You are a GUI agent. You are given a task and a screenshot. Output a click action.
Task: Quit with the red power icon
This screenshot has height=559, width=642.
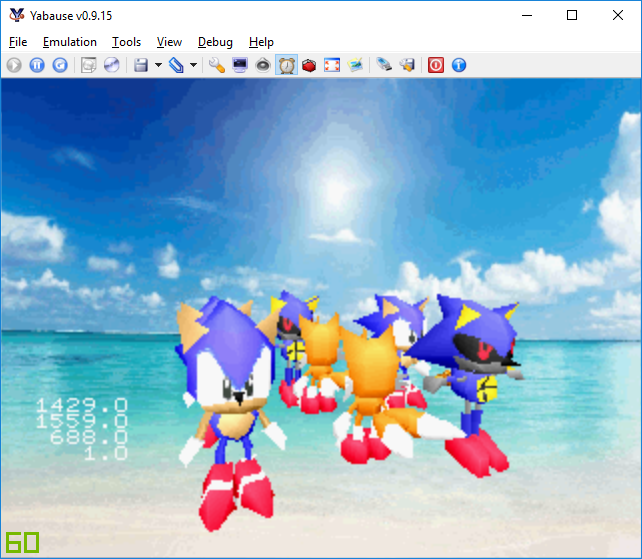[436, 65]
